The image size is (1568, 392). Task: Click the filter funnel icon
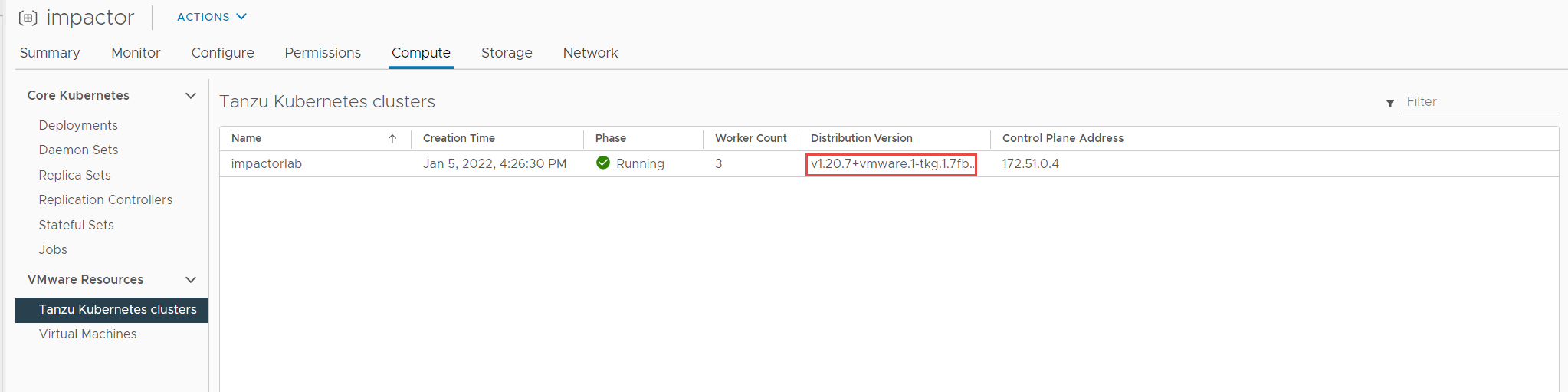pyautogui.click(x=1390, y=103)
